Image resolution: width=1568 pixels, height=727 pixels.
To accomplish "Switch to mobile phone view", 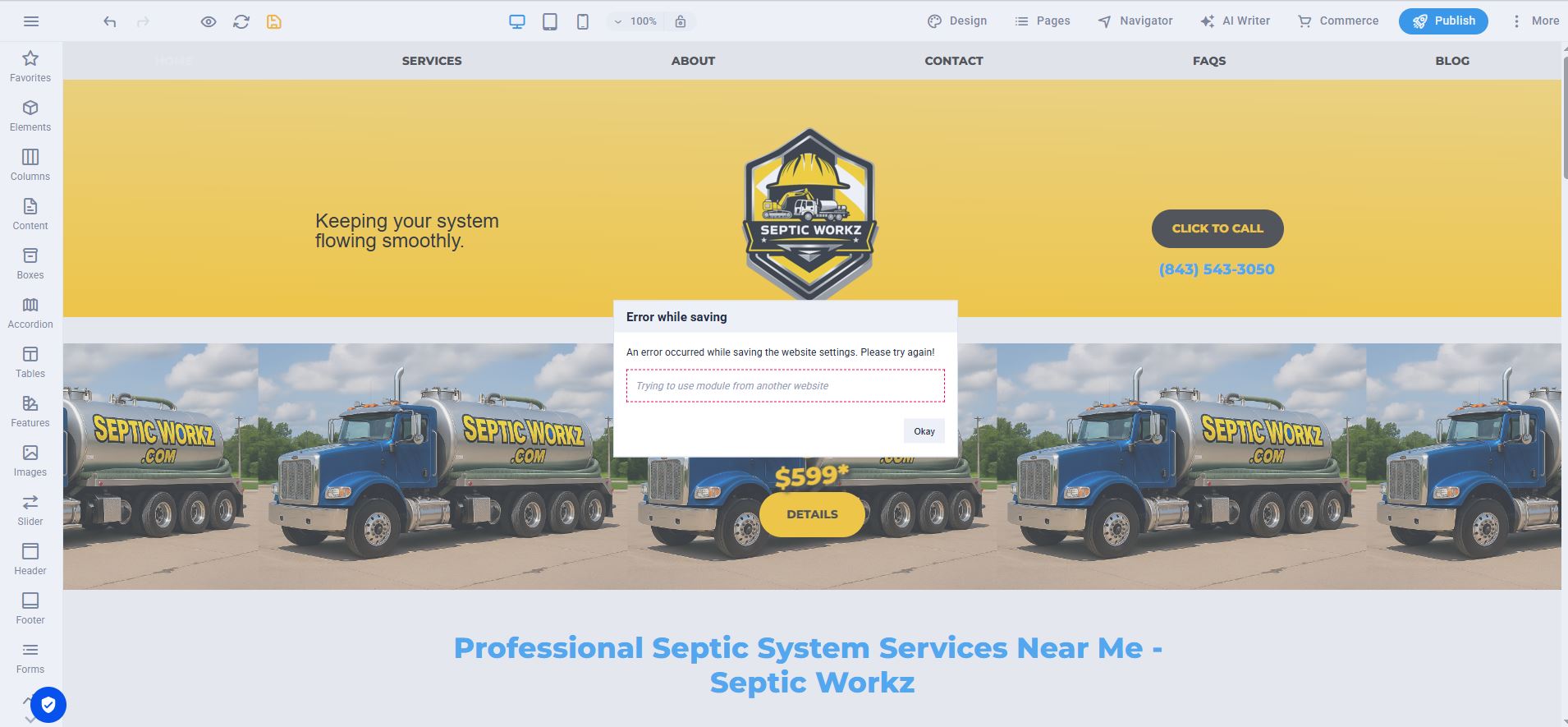I will click(583, 22).
